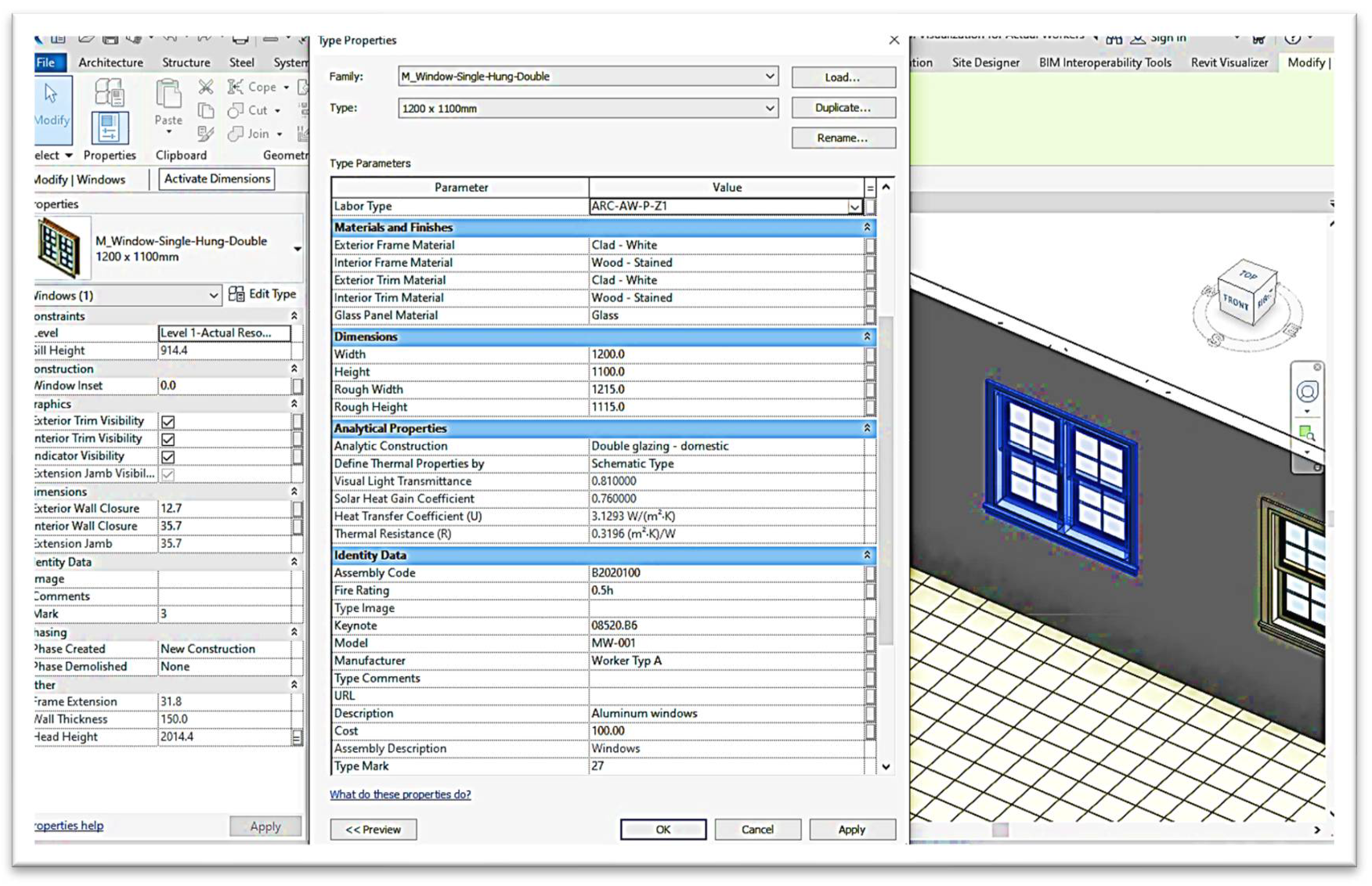The width and height of the screenshot is (1372, 886).
Task: Click the Duplicate... button
Action: (x=843, y=108)
